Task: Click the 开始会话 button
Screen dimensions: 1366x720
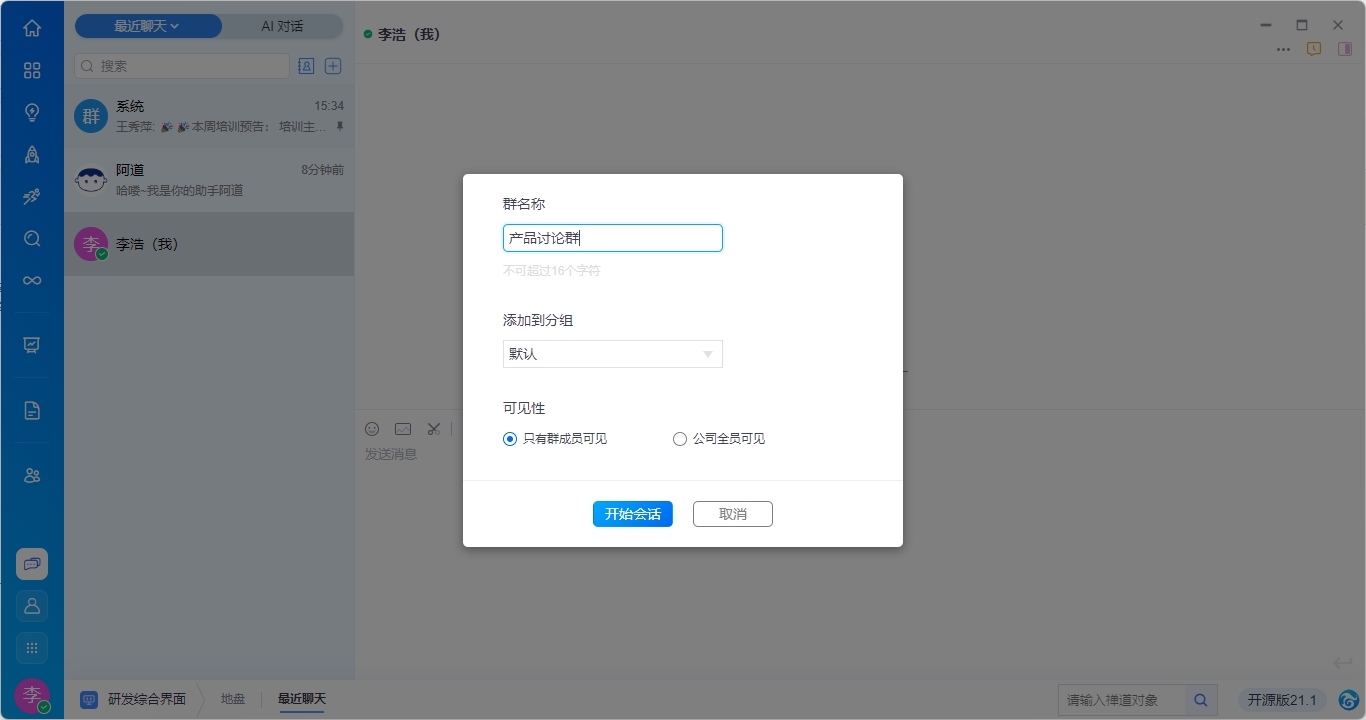Action: [633, 514]
